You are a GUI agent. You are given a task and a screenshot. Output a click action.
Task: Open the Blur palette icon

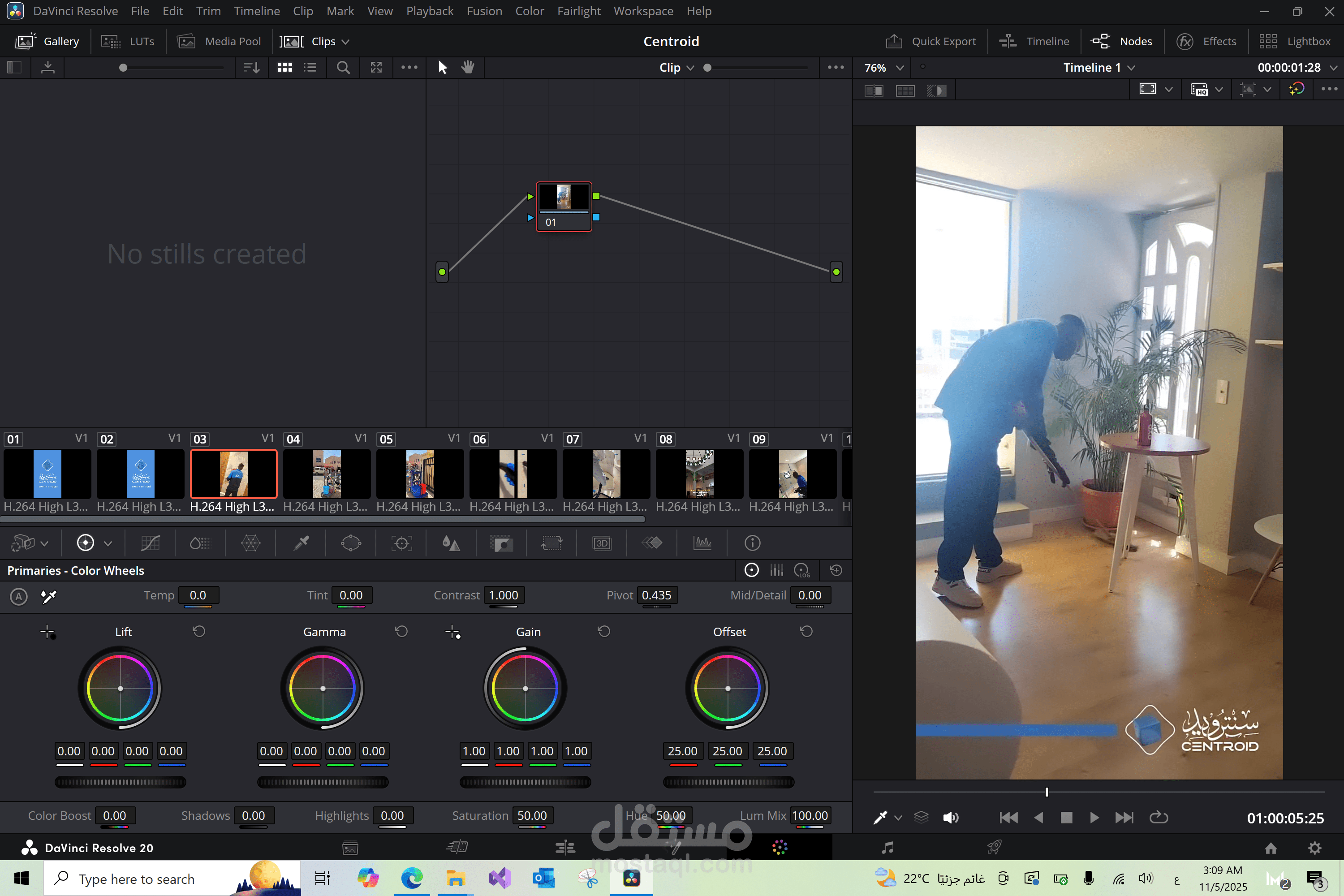coord(452,543)
